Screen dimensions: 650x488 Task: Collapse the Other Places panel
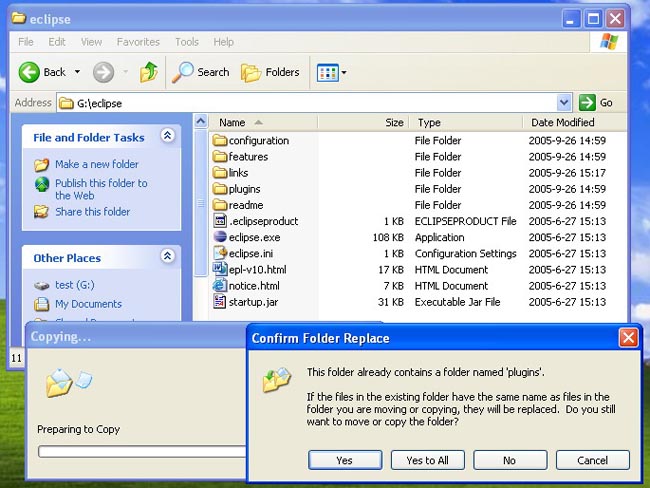(x=168, y=257)
